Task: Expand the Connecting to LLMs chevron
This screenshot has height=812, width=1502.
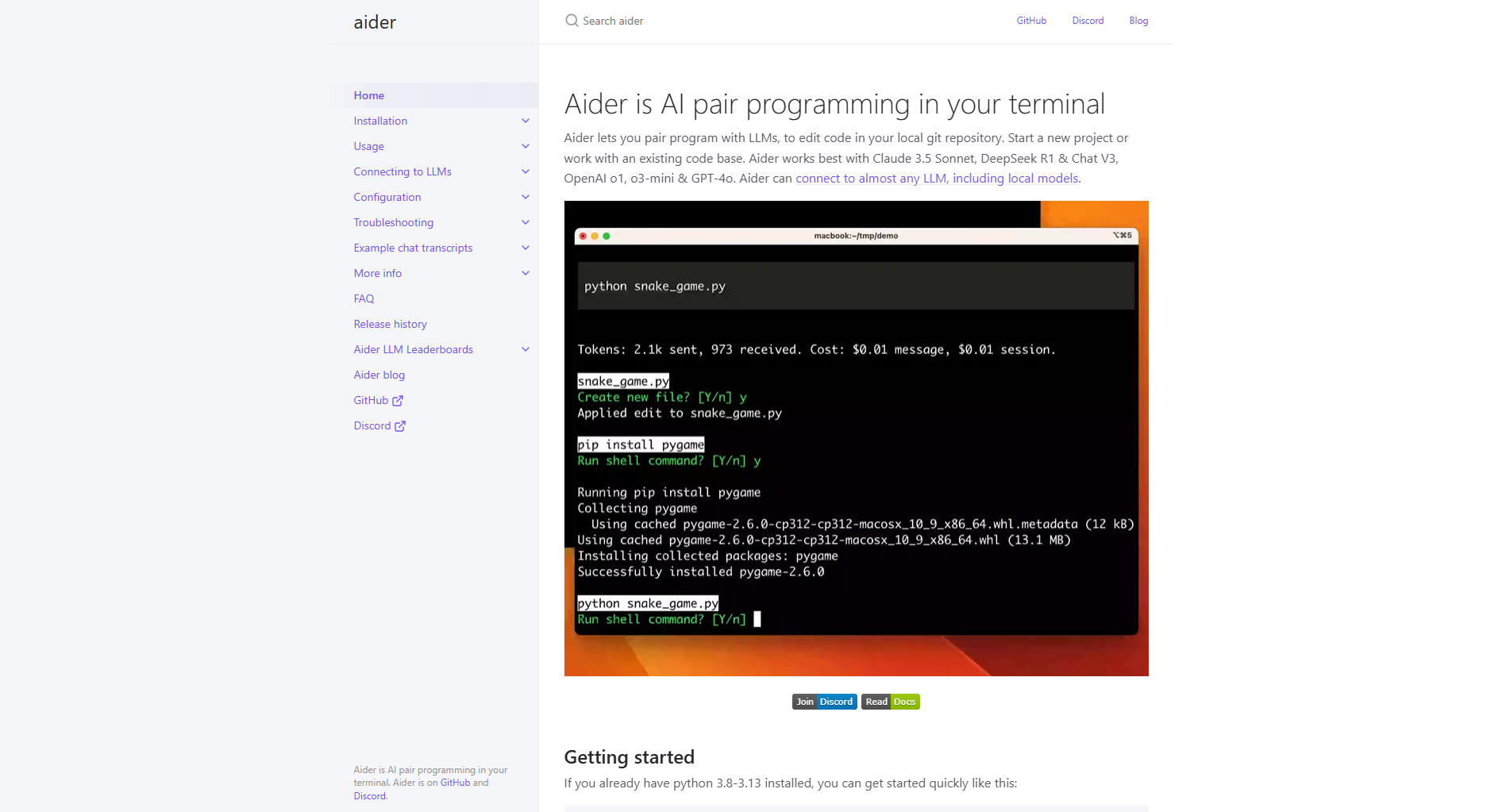Action: click(x=526, y=171)
